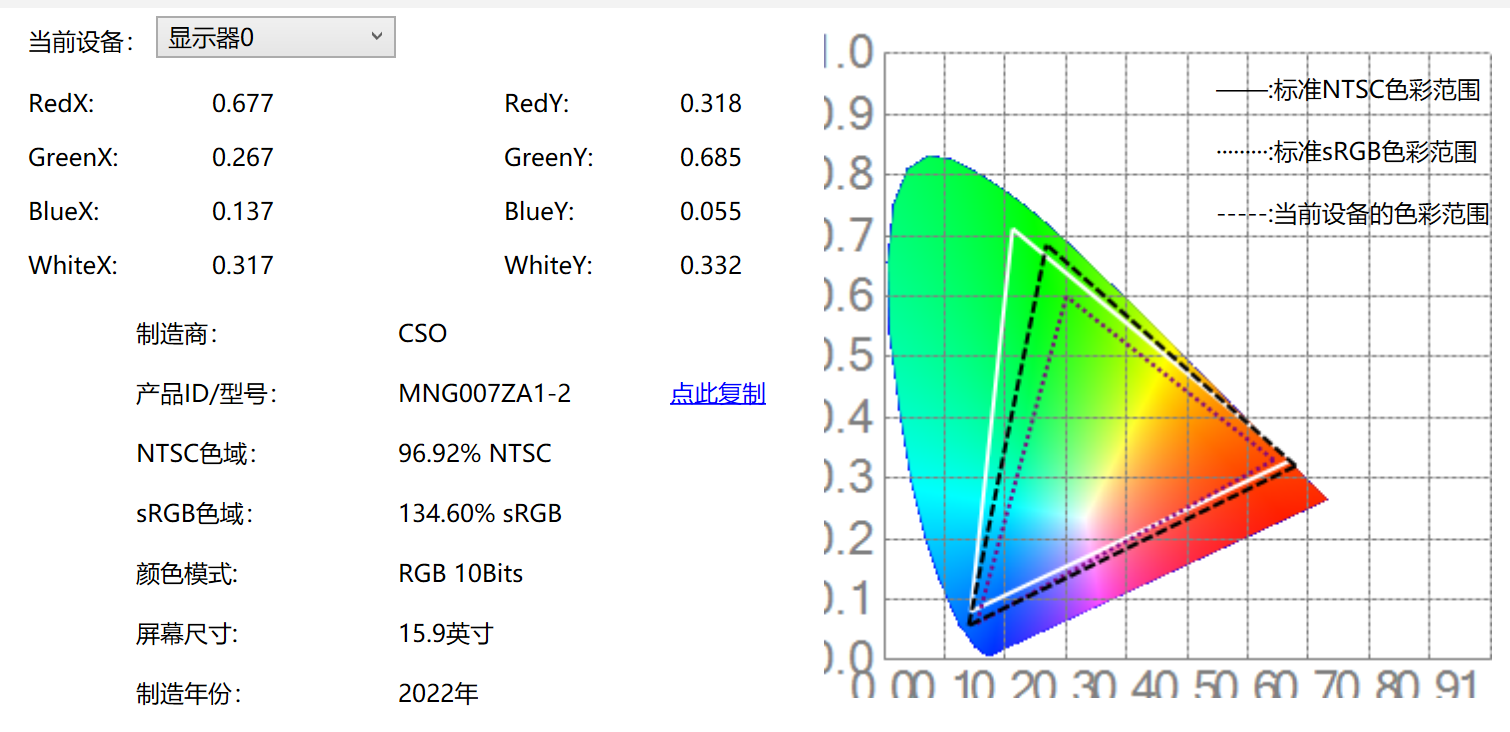The height and width of the screenshot is (732, 1510).
Task: Click the blue bottom tip of the diagram
Action: tap(988, 645)
